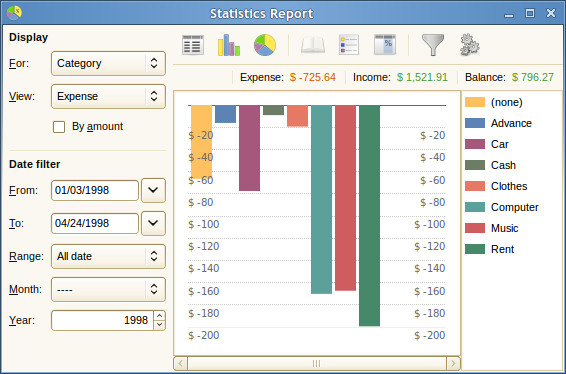
Task: Open the View Expense dropdown
Action: point(108,96)
